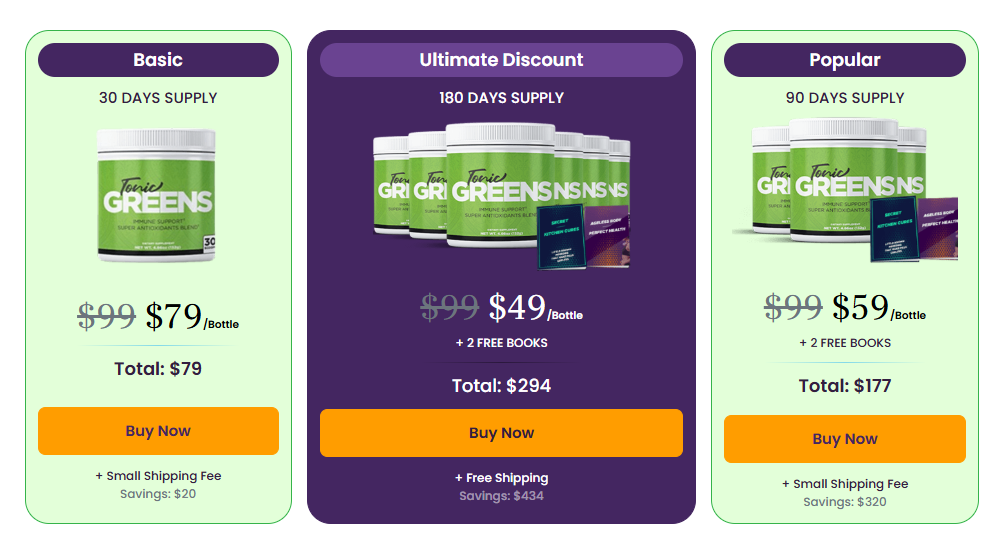Click the $59 per bottle price
Screen dimensions: 987x543
pyautogui.click(x=879, y=308)
